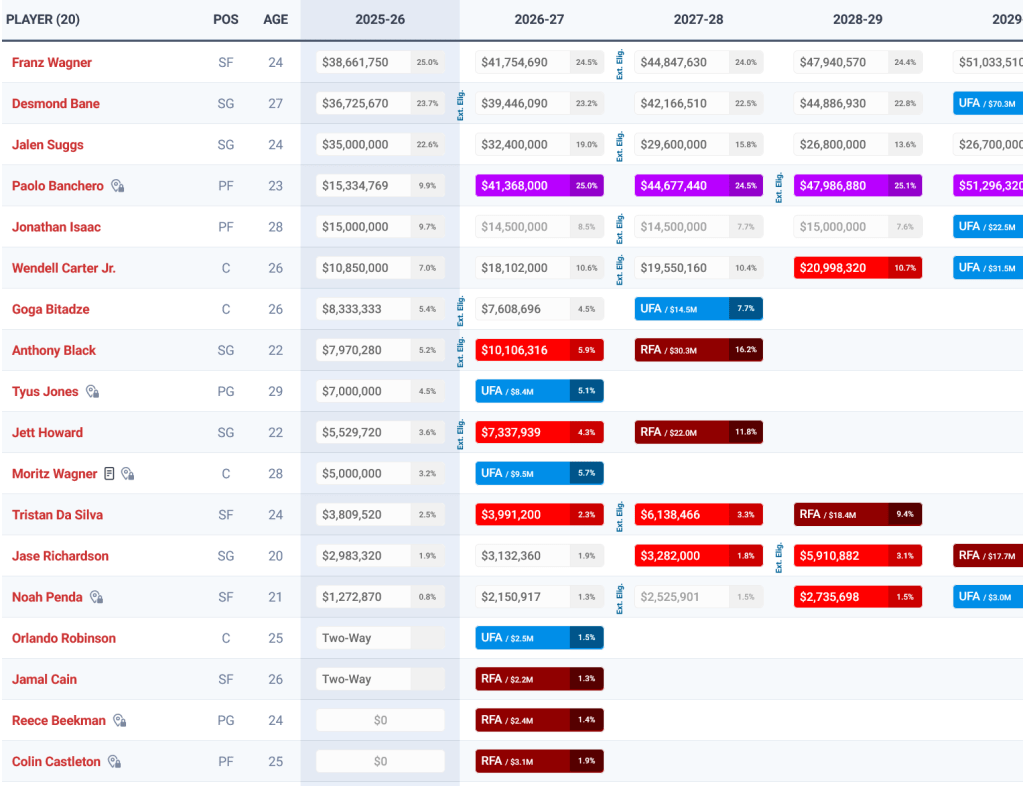Open Franz Wagner's player page
The height and width of the screenshot is (786, 1023).
point(52,62)
